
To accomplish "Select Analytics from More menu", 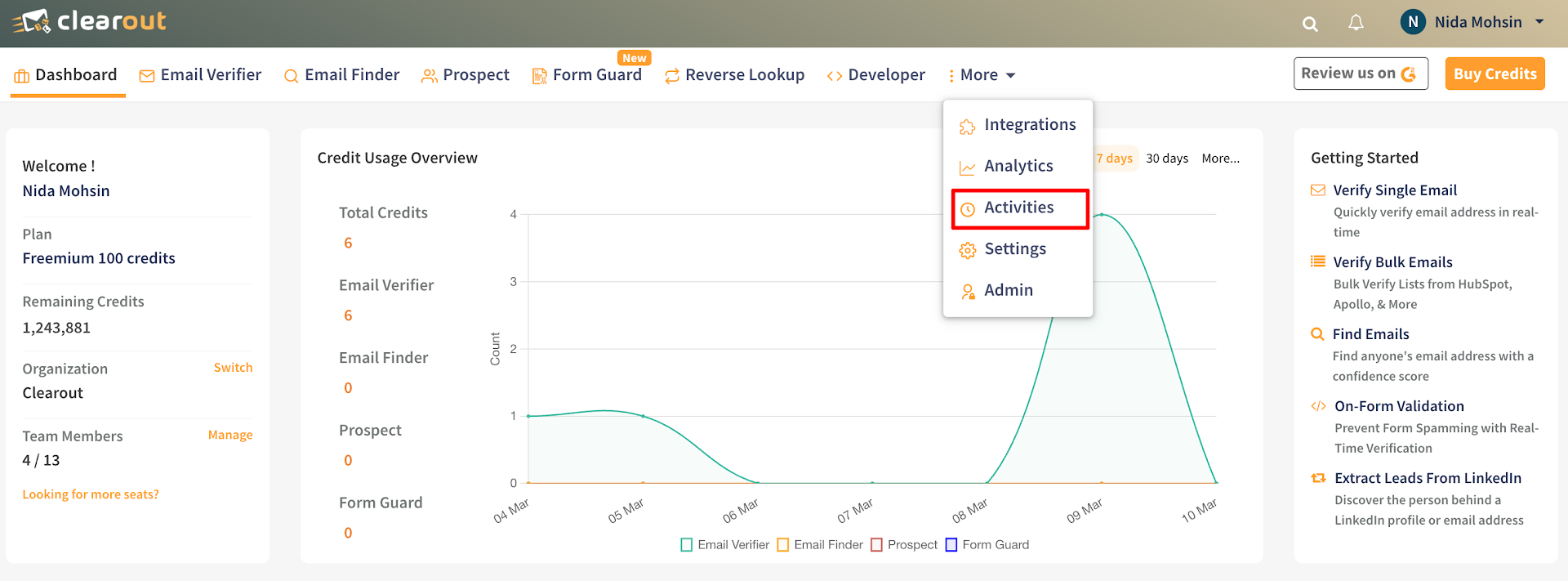I will [x=1018, y=166].
